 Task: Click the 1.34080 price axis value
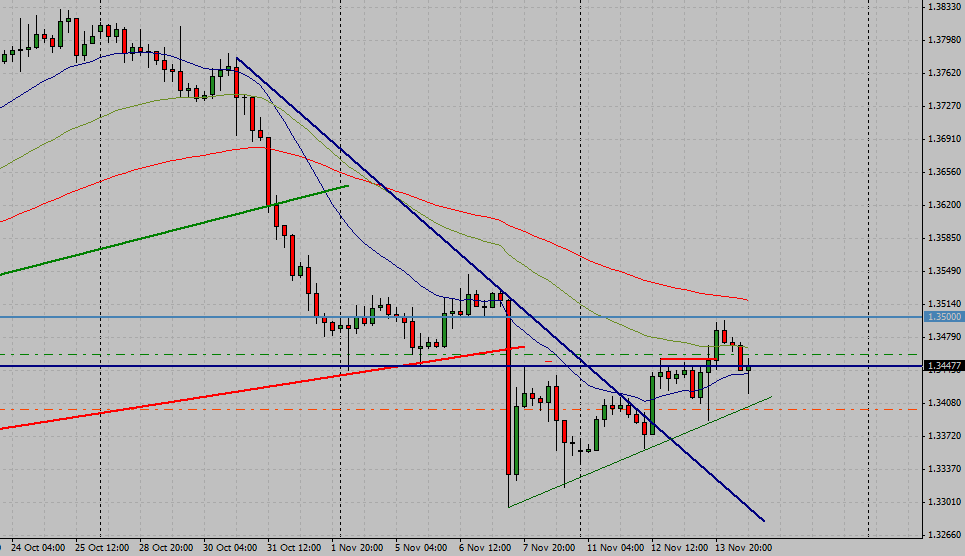(x=944, y=403)
